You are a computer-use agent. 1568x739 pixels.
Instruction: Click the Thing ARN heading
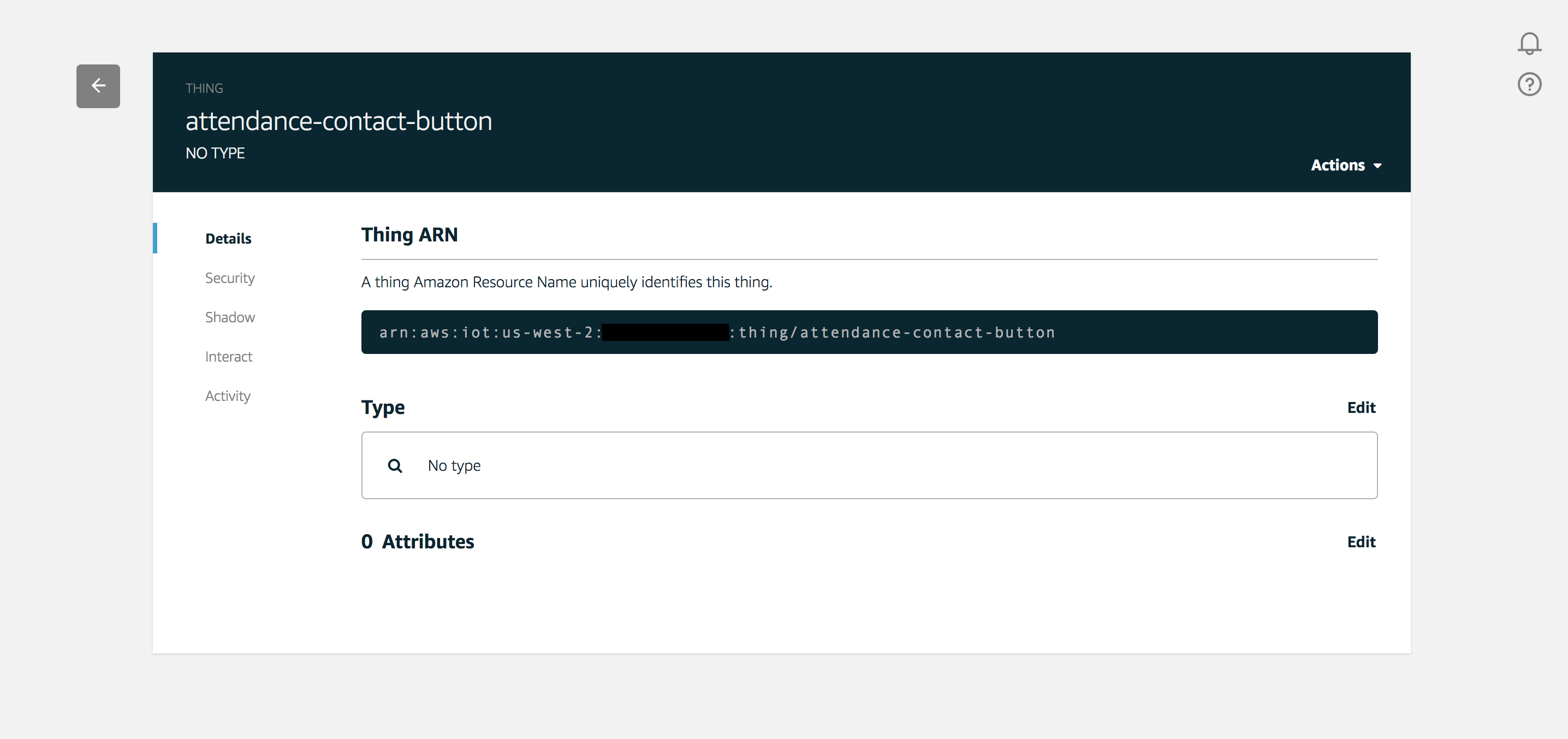(x=409, y=234)
